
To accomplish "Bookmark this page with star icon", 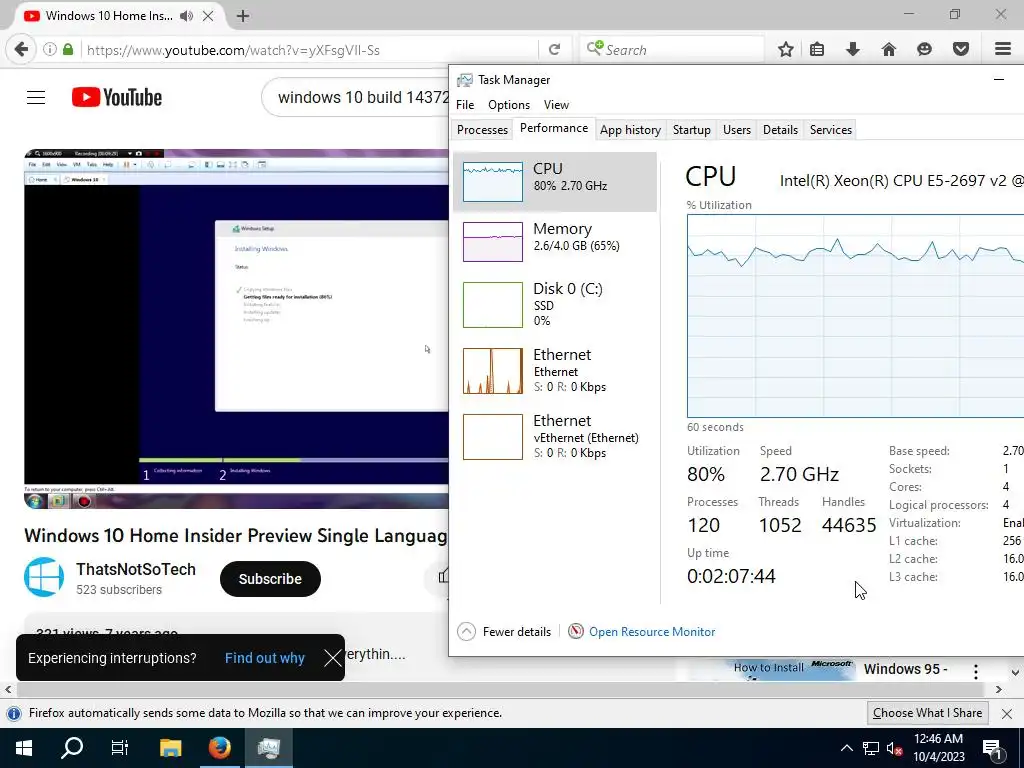I will pos(786,49).
